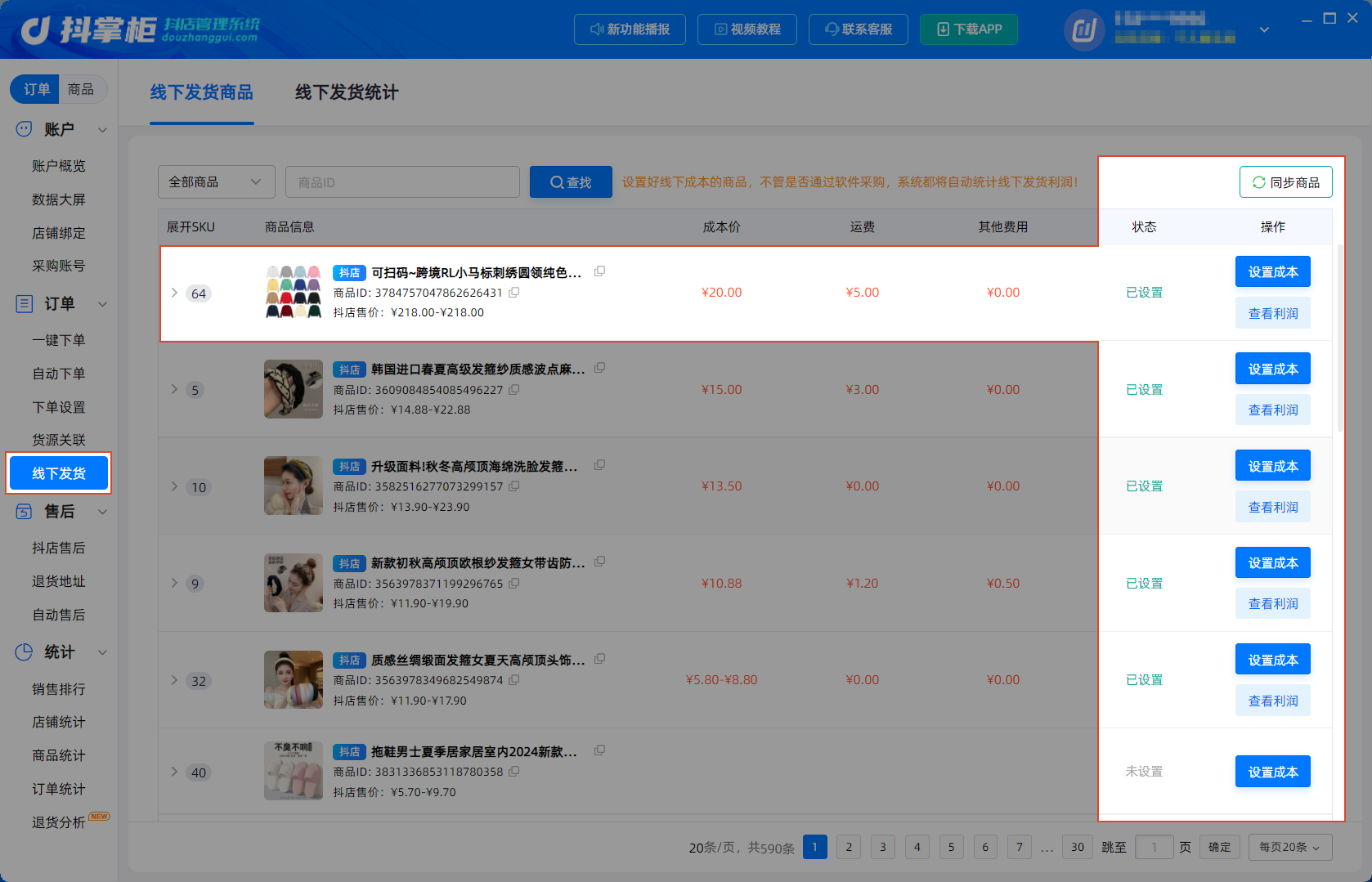Copy product ID 3831336853118780358
This screenshot has height=882, width=1372.
coord(513,771)
